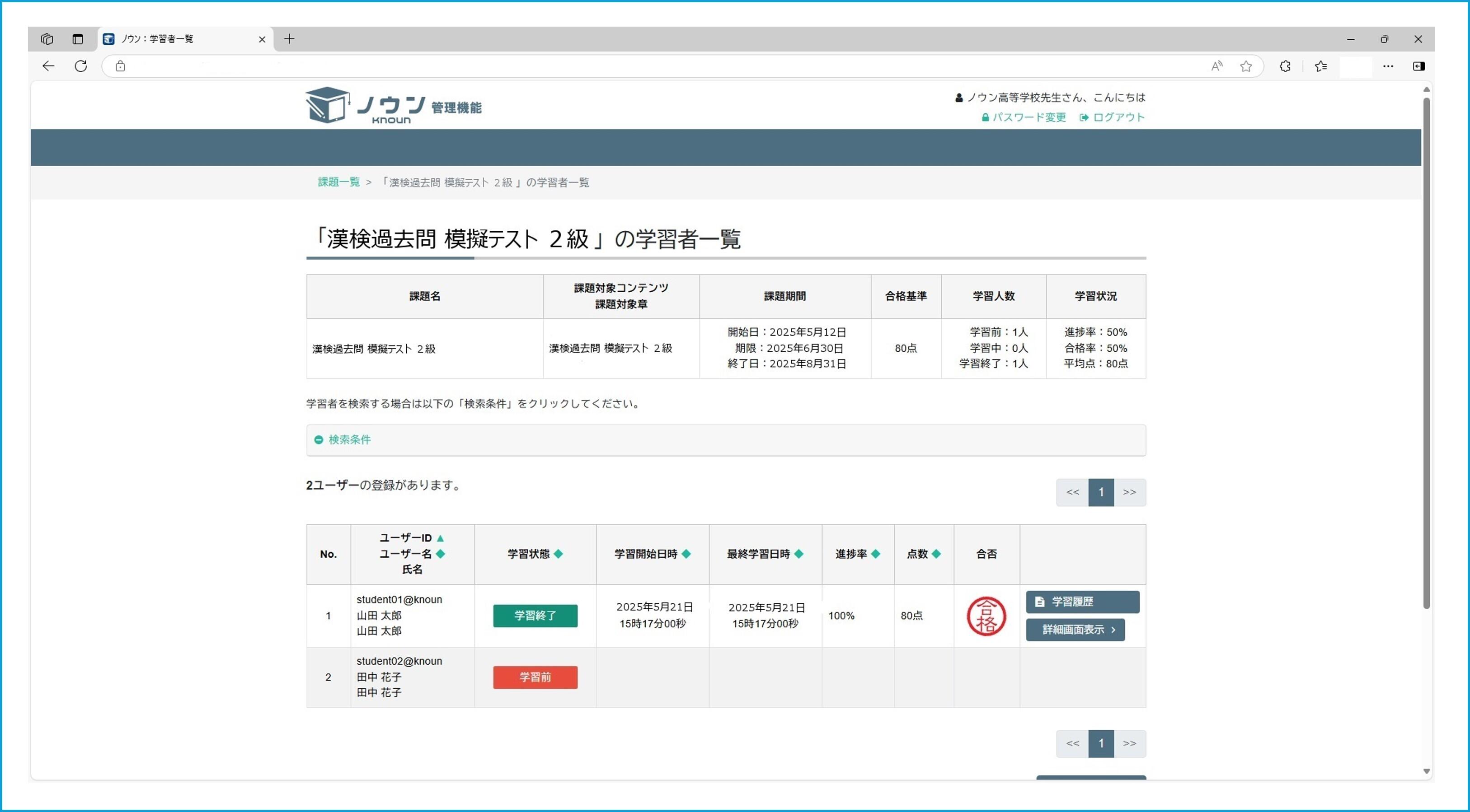The width and height of the screenshot is (1470, 812).
Task: Click the Knoun logo icon
Action: [x=328, y=105]
